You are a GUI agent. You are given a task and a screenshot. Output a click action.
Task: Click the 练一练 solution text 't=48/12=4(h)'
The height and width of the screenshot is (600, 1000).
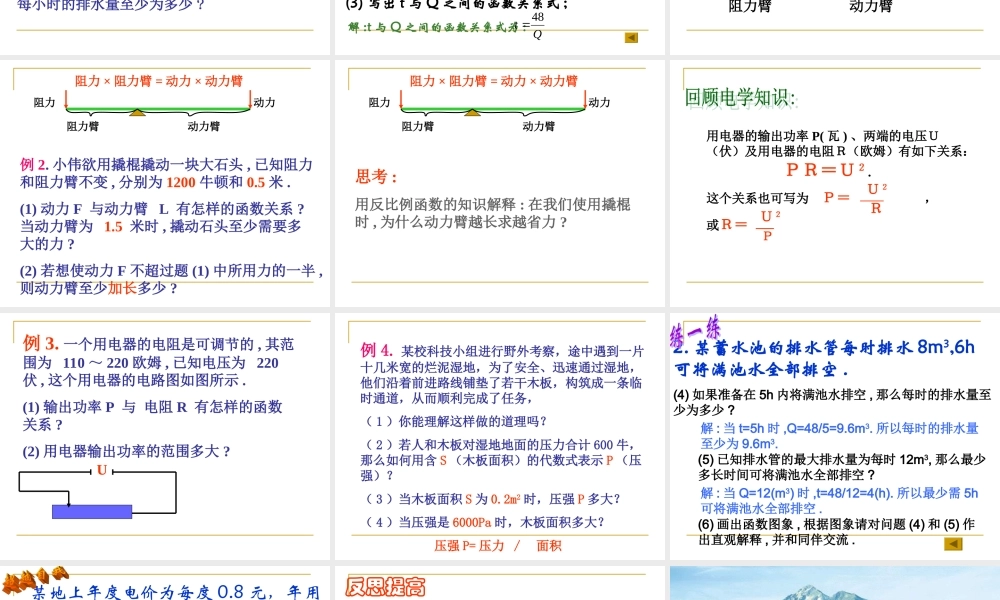(855, 493)
